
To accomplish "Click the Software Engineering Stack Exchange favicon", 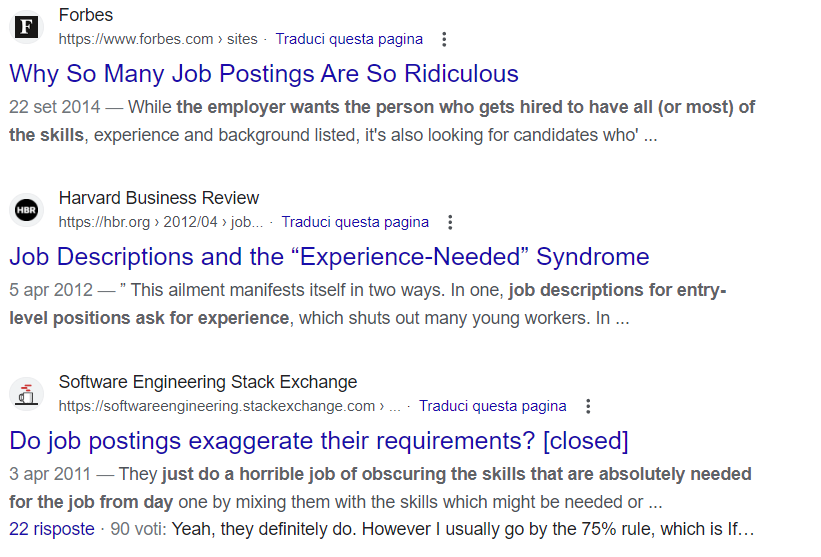I will coord(27,394).
